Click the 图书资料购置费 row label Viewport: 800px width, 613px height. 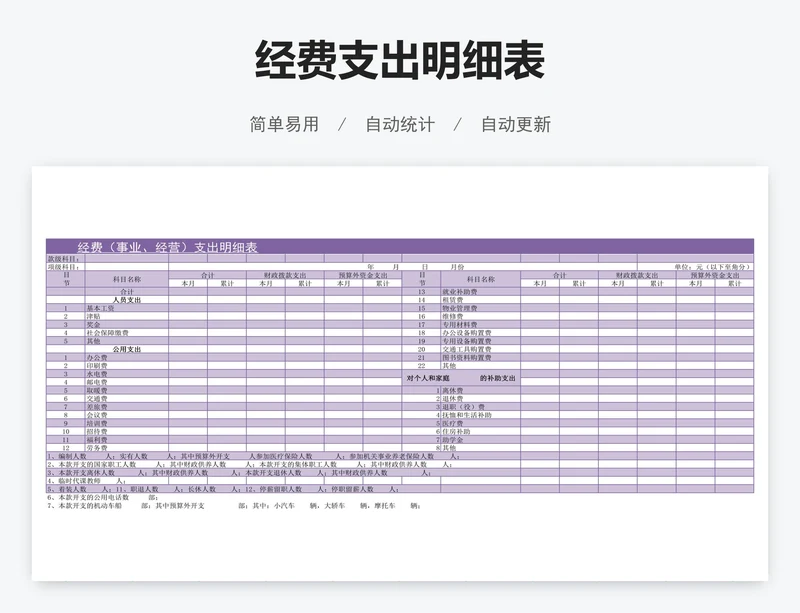coord(467,358)
